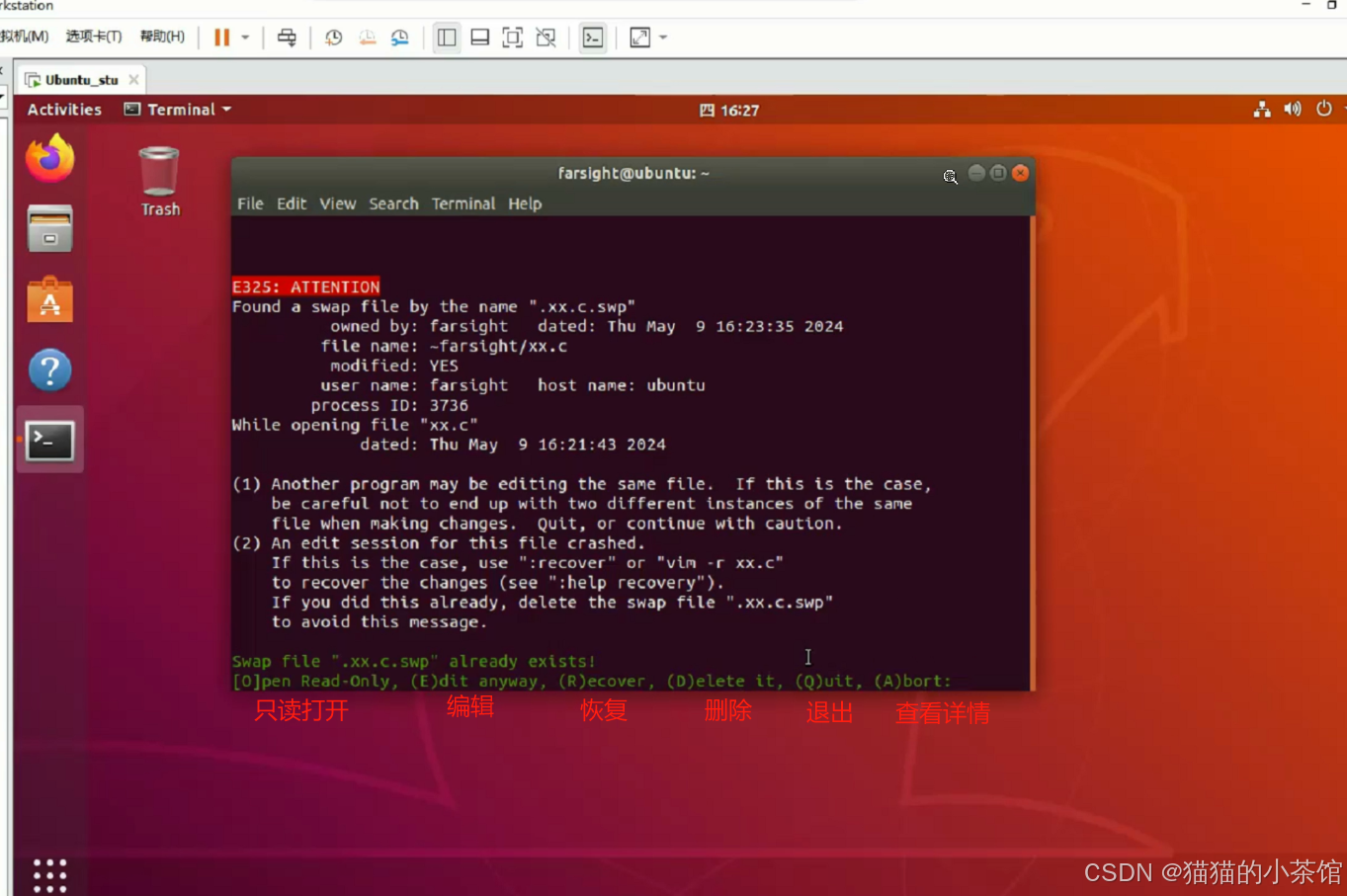Screen dimensions: 1347x896
Task: Click the terminal window scrollbar on the right edge
Action: coord(1032,452)
